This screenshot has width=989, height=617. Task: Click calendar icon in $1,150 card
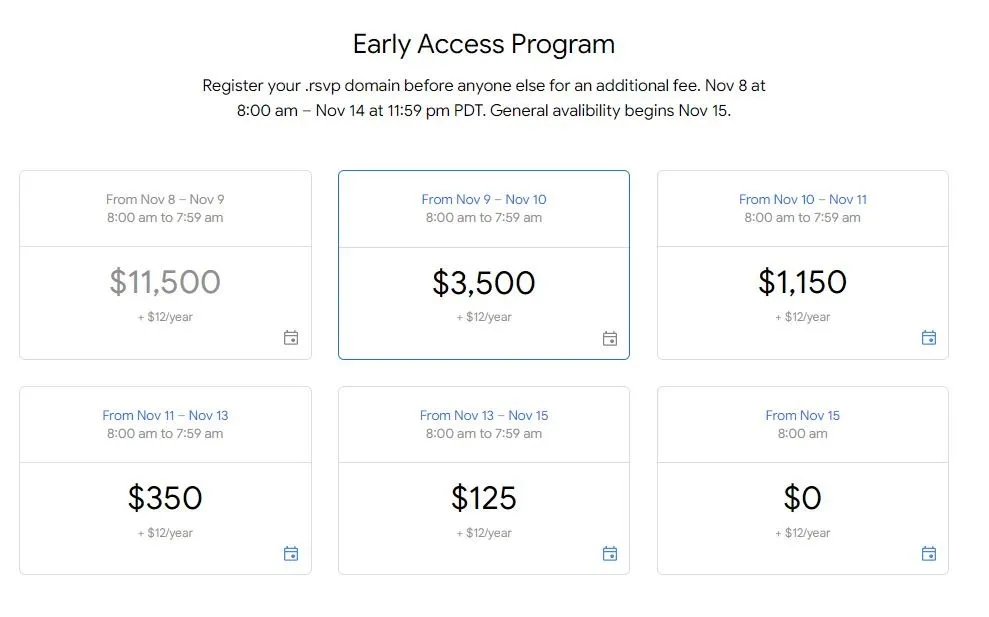pyautogui.click(x=929, y=338)
